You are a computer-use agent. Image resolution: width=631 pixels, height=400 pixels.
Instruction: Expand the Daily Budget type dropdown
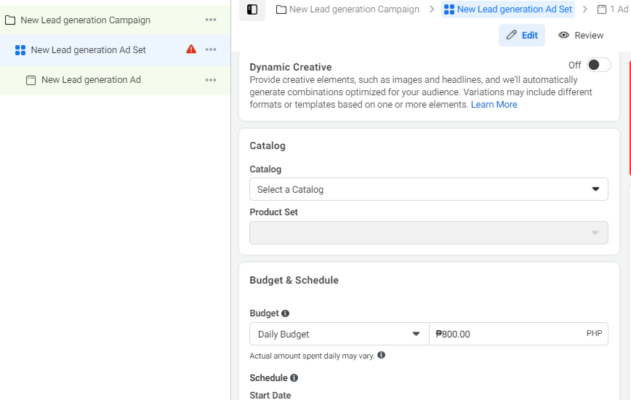click(338, 334)
